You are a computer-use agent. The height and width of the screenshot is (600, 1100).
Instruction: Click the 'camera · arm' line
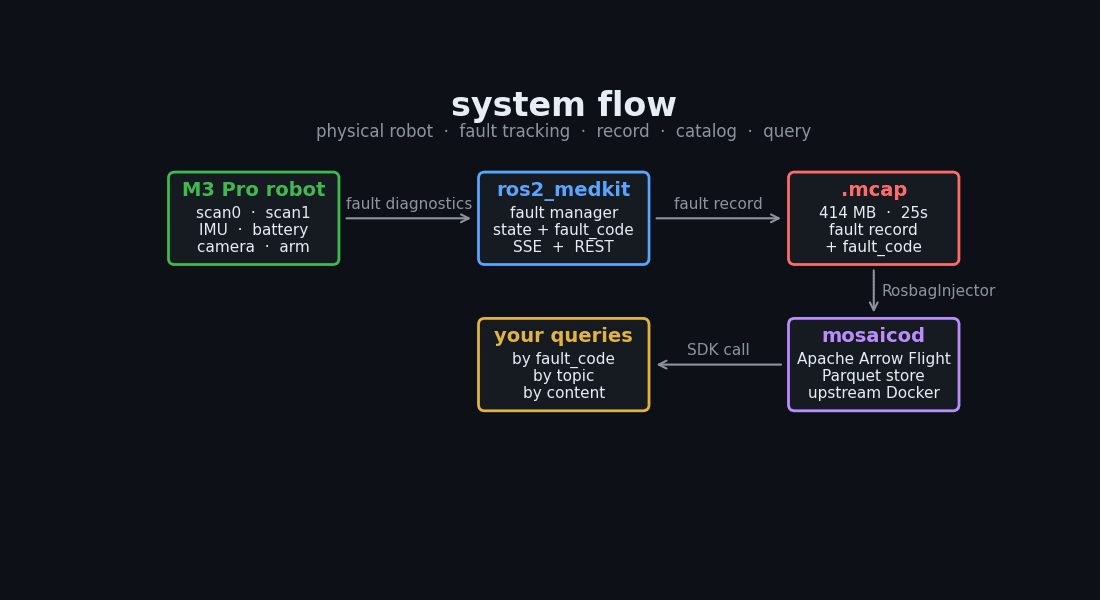tap(253, 247)
